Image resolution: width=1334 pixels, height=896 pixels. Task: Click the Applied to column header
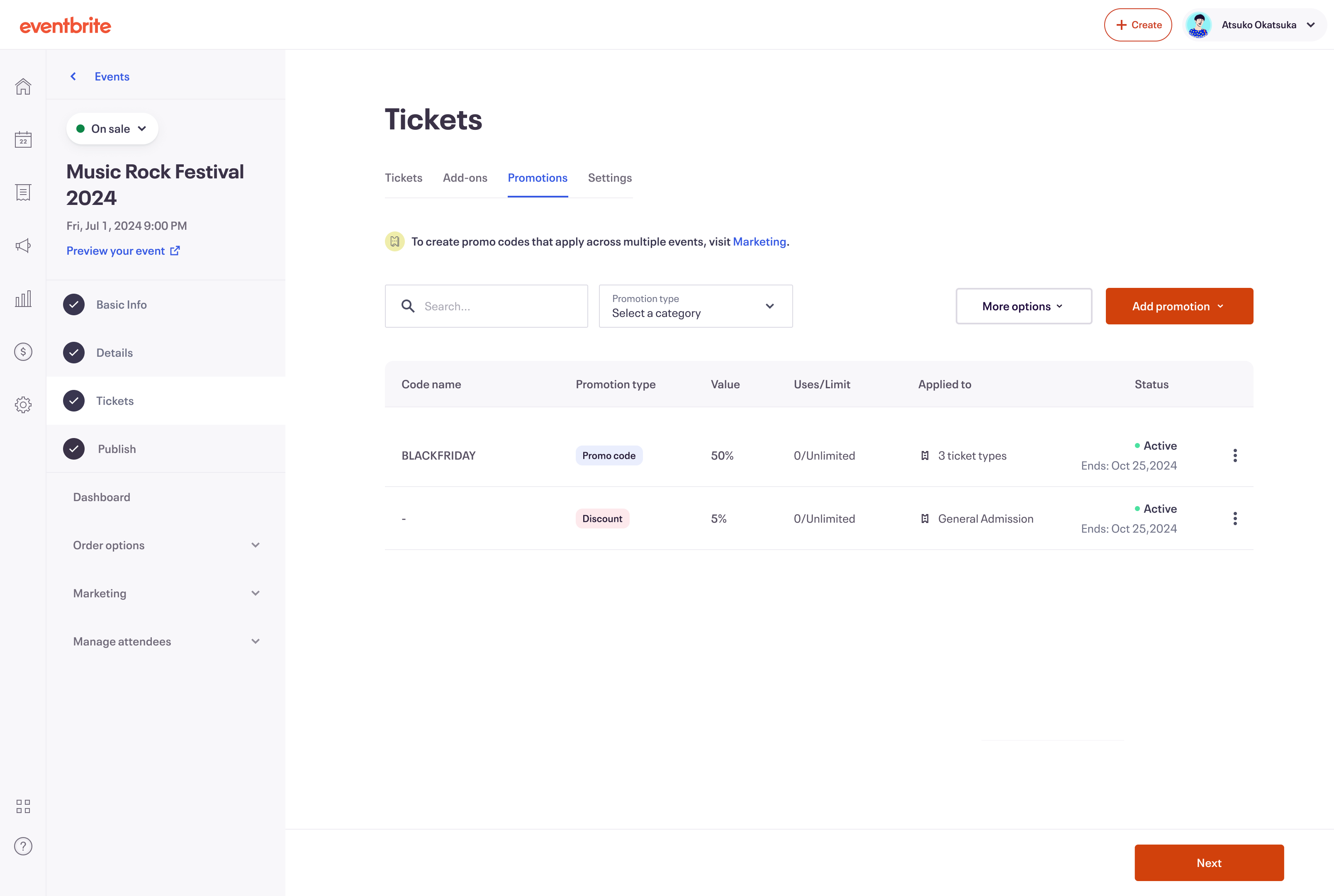945,384
